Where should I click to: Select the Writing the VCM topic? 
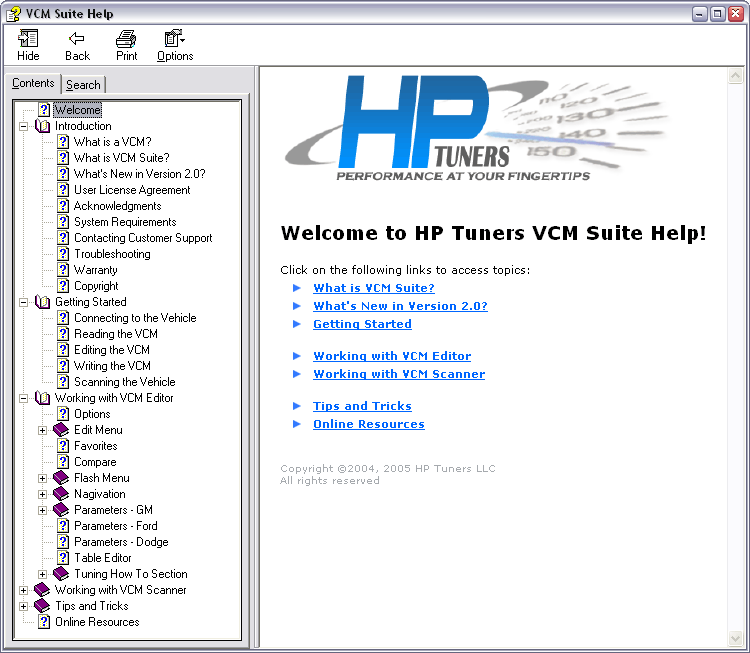tap(112, 366)
